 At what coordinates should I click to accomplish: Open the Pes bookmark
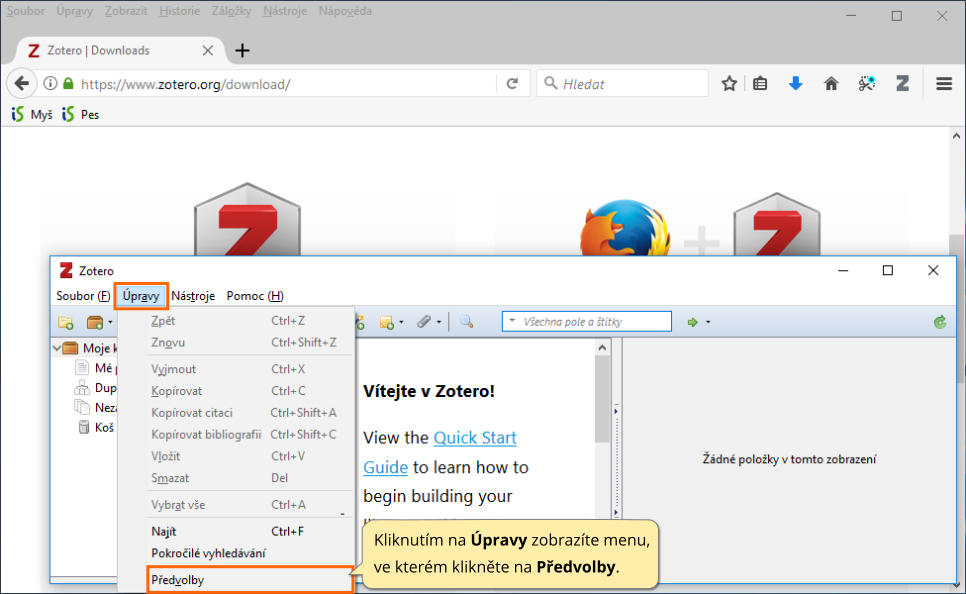pos(80,115)
